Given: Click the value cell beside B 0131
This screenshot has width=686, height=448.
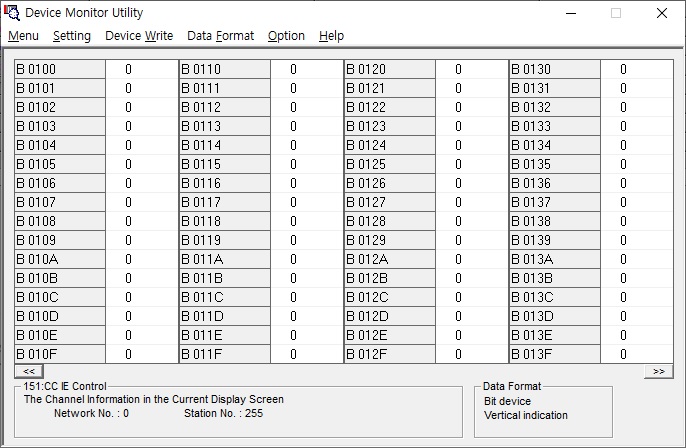Looking at the screenshot, I should click(637, 88).
